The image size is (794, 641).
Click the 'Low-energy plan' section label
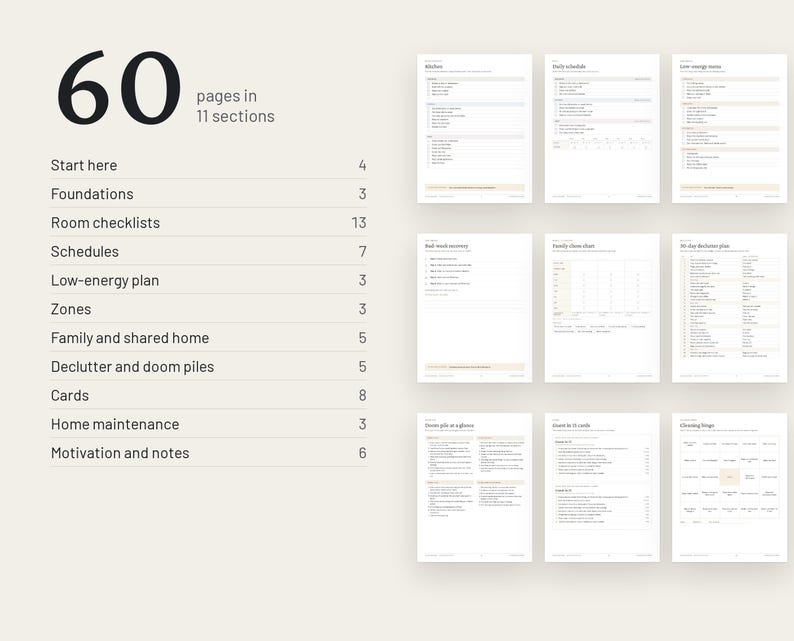[x=105, y=281]
